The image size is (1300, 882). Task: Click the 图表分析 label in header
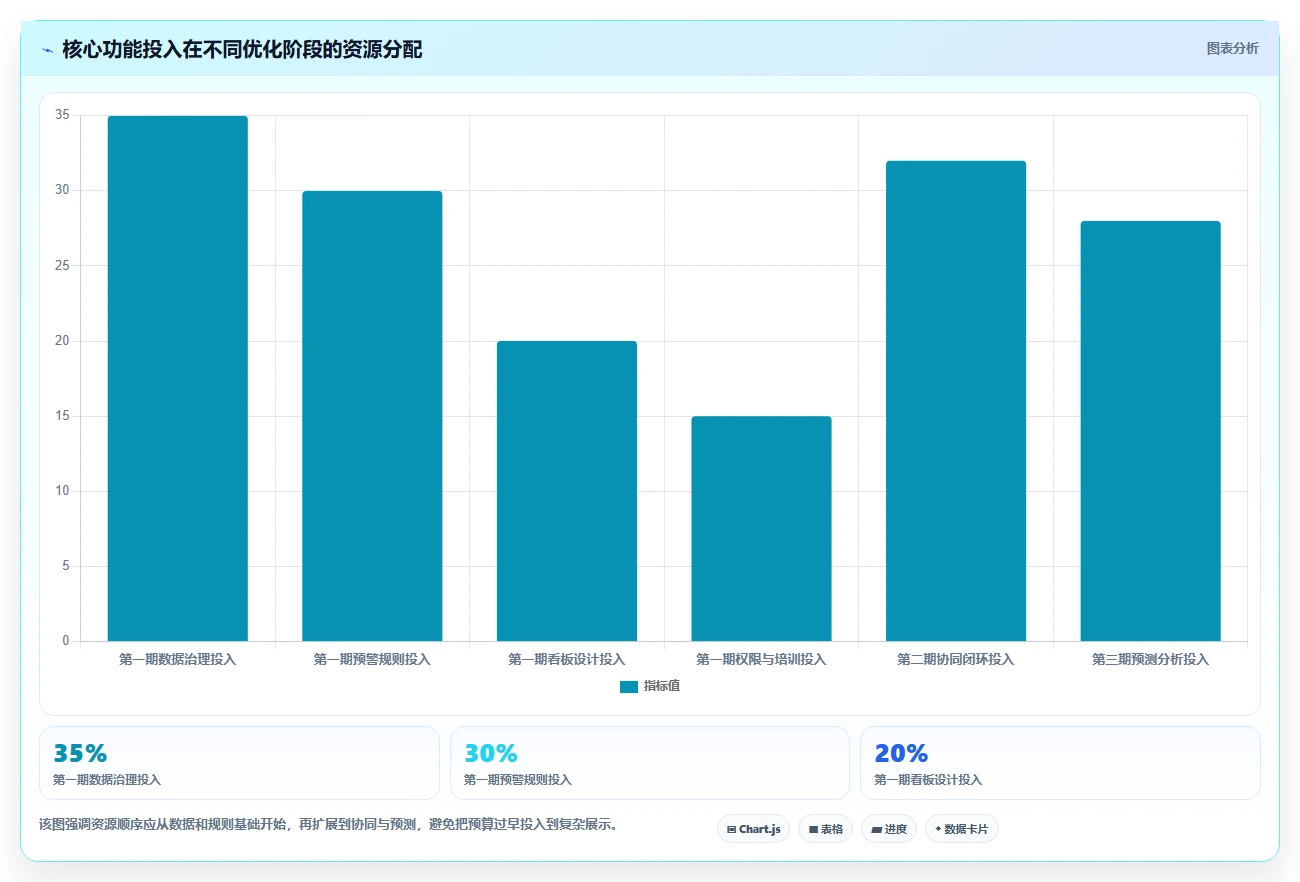[1232, 48]
